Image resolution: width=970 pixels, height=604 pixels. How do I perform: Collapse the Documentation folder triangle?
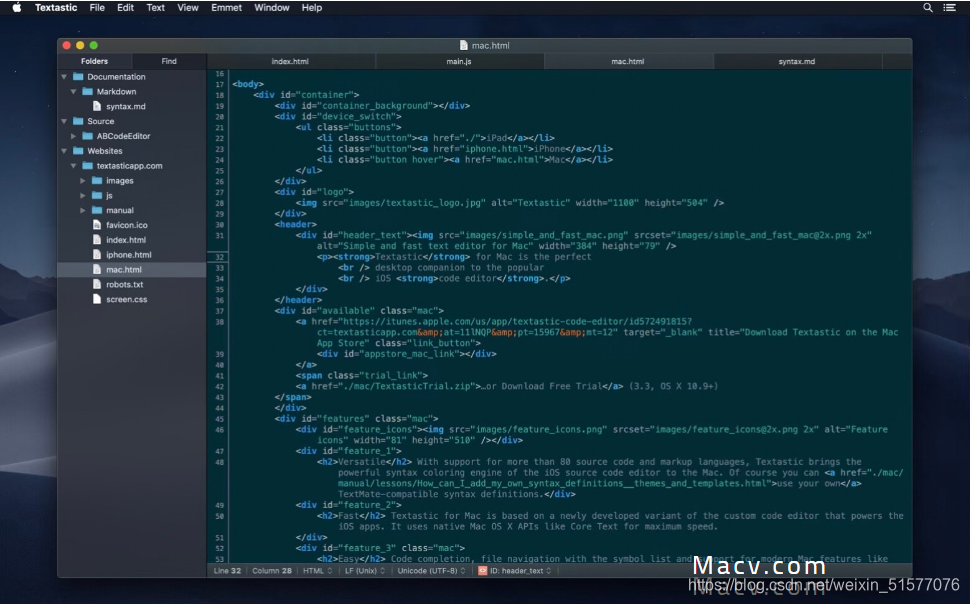tap(64, 77)
